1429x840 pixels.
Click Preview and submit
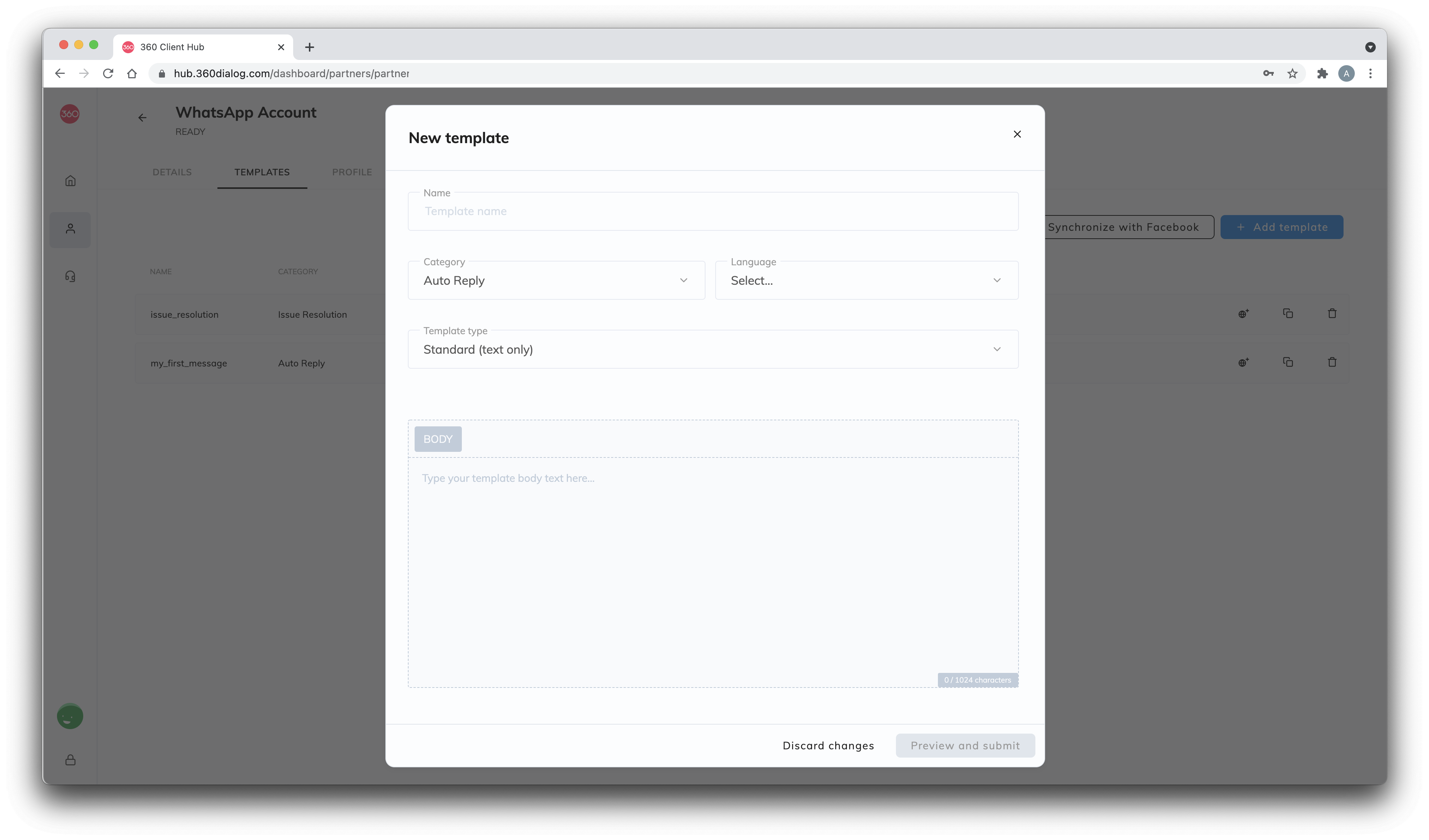point(965,746)
